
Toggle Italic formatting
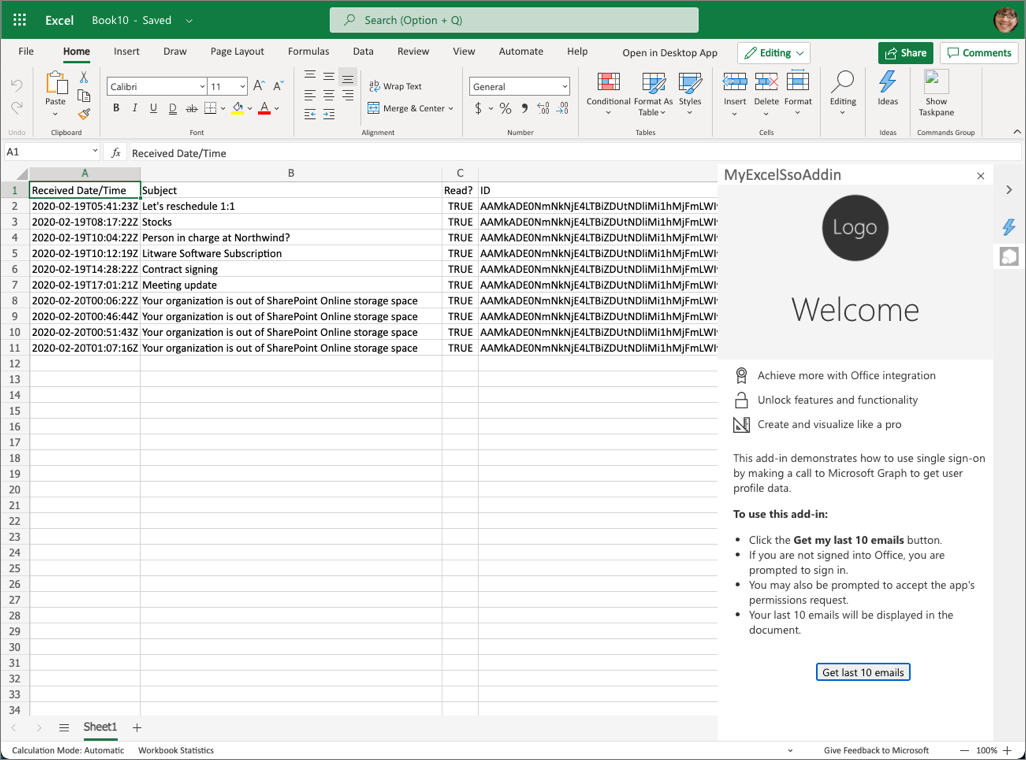134,108
